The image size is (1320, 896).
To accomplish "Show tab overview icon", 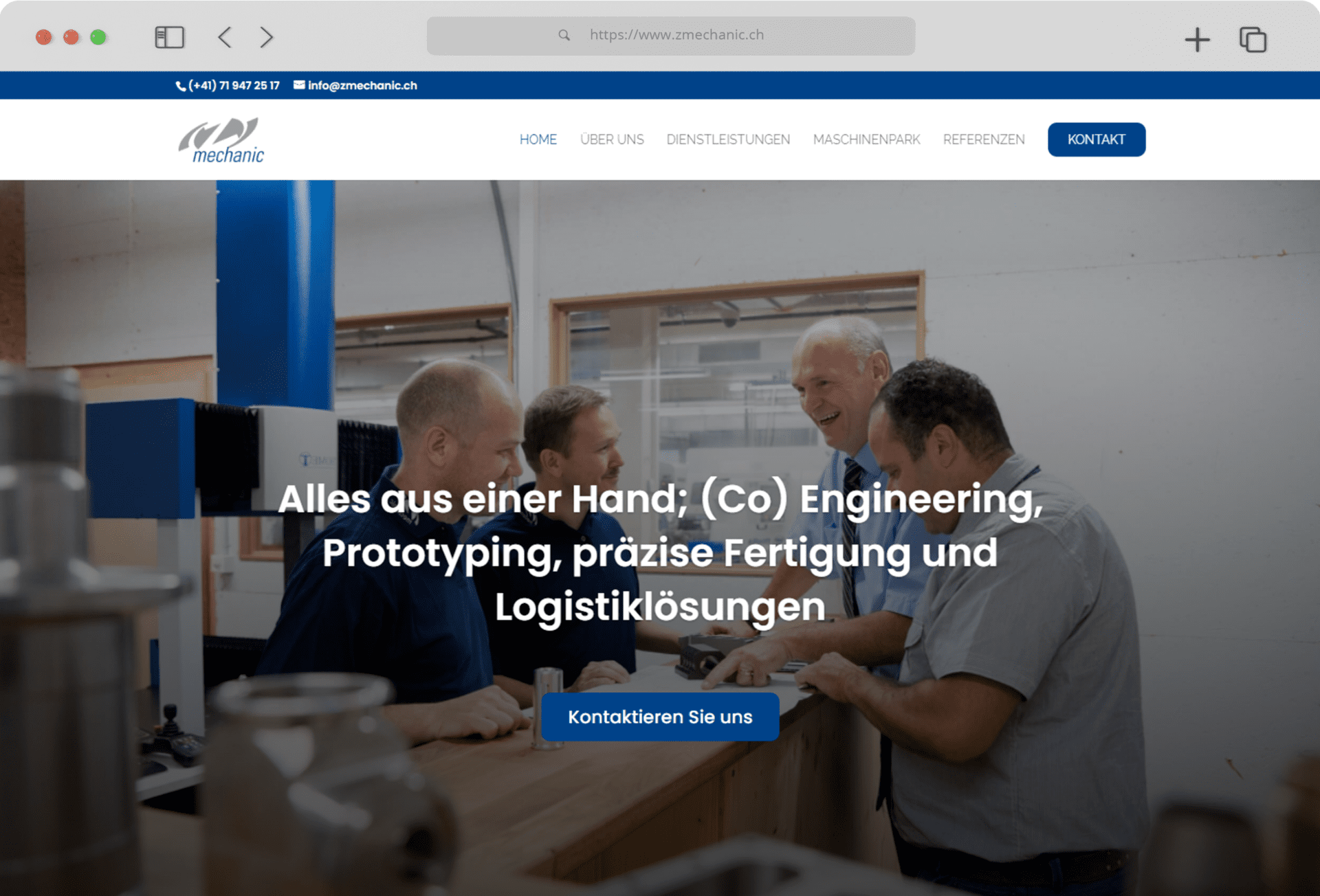I will coord(1253,39).
